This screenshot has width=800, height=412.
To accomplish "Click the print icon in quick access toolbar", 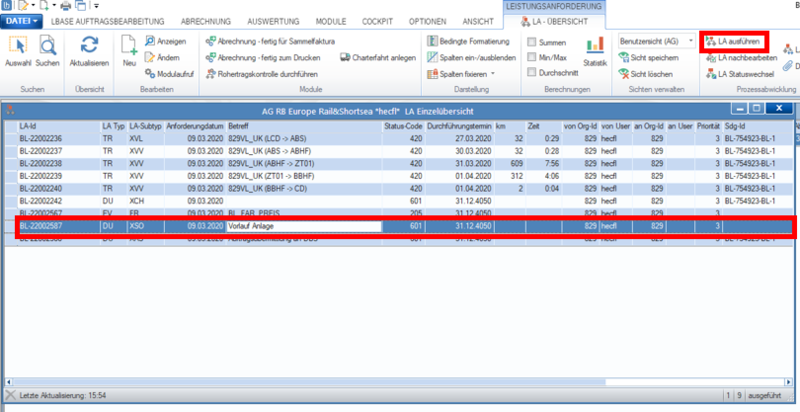I will coord(65,6).
